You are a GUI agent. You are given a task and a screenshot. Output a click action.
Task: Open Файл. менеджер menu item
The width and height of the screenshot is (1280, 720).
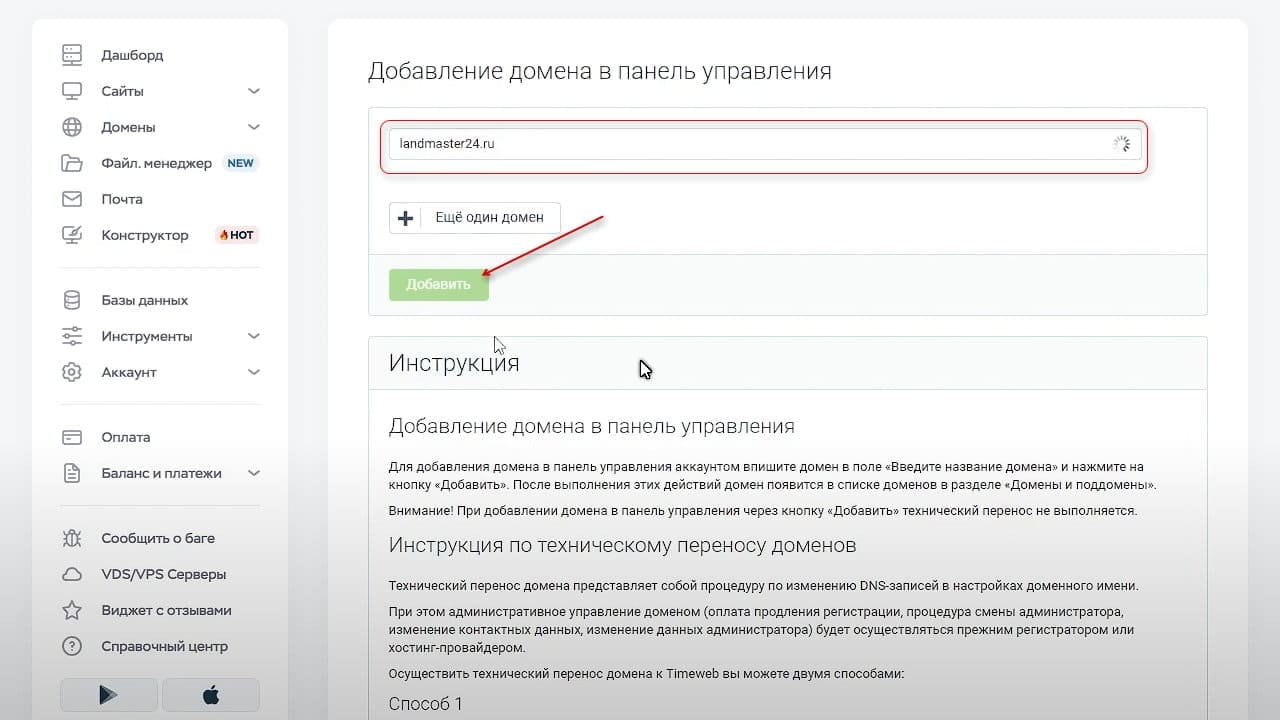(x=156, y=163)
